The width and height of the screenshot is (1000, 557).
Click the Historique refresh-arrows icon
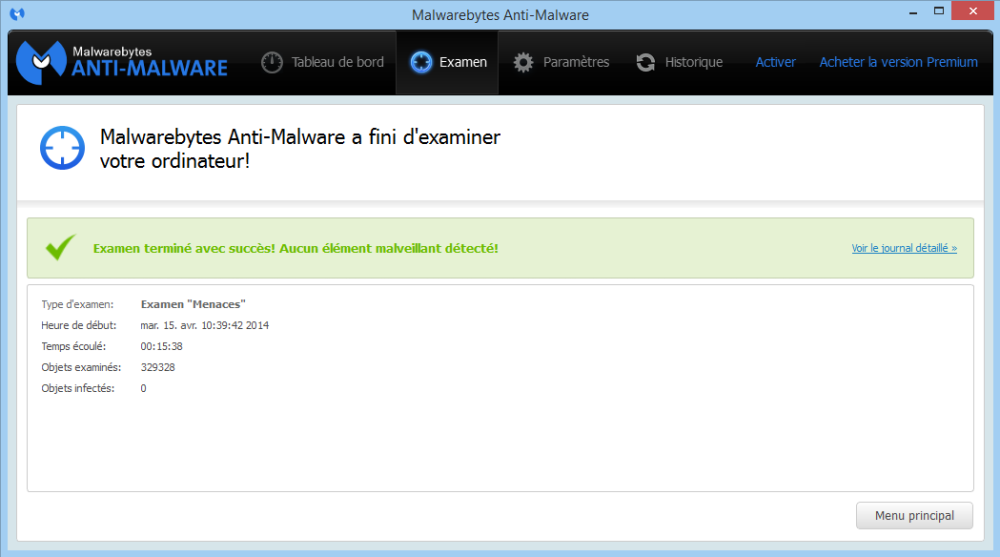[x=645, y=63]
